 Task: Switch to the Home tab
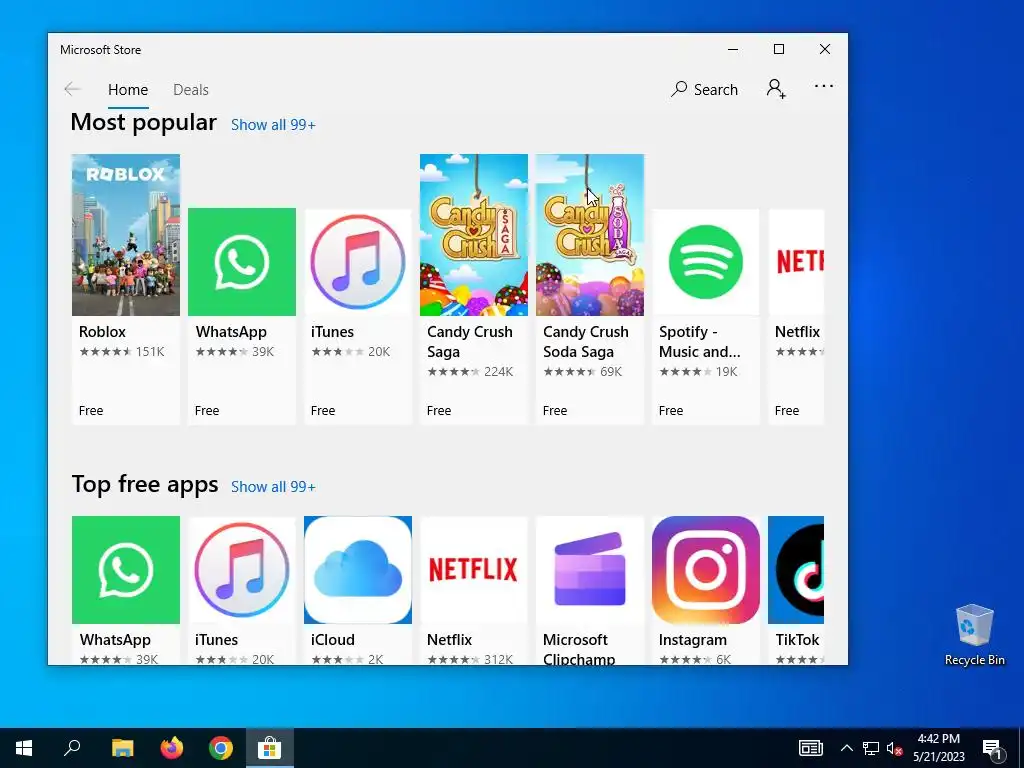click(128, 89)
